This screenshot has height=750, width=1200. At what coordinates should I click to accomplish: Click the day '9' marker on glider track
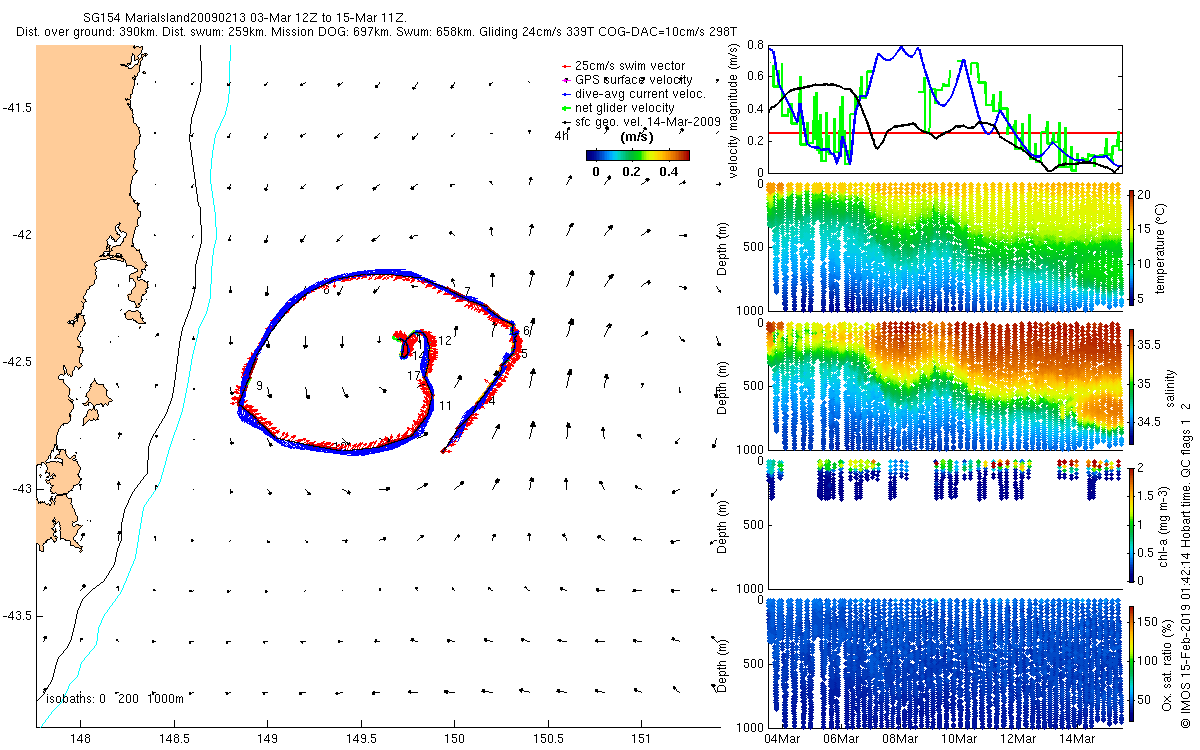point(258,386)
